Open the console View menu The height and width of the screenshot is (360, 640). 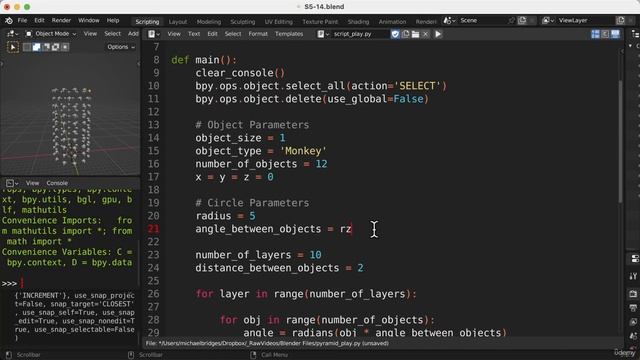coord(32,183)
